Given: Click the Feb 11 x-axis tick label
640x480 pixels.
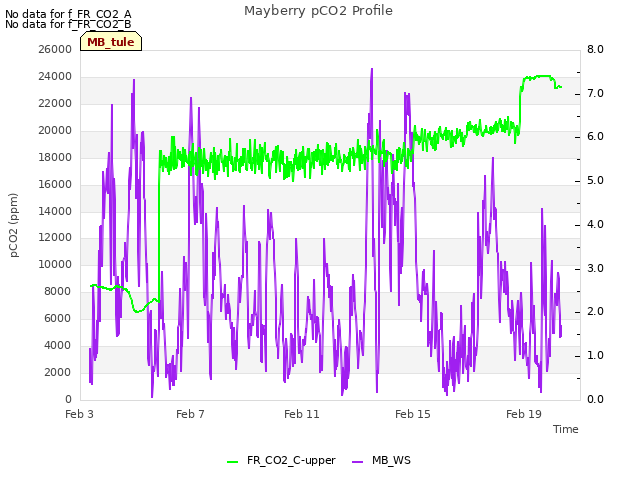Looking at the screenshot, I should [x=302, y=414].
